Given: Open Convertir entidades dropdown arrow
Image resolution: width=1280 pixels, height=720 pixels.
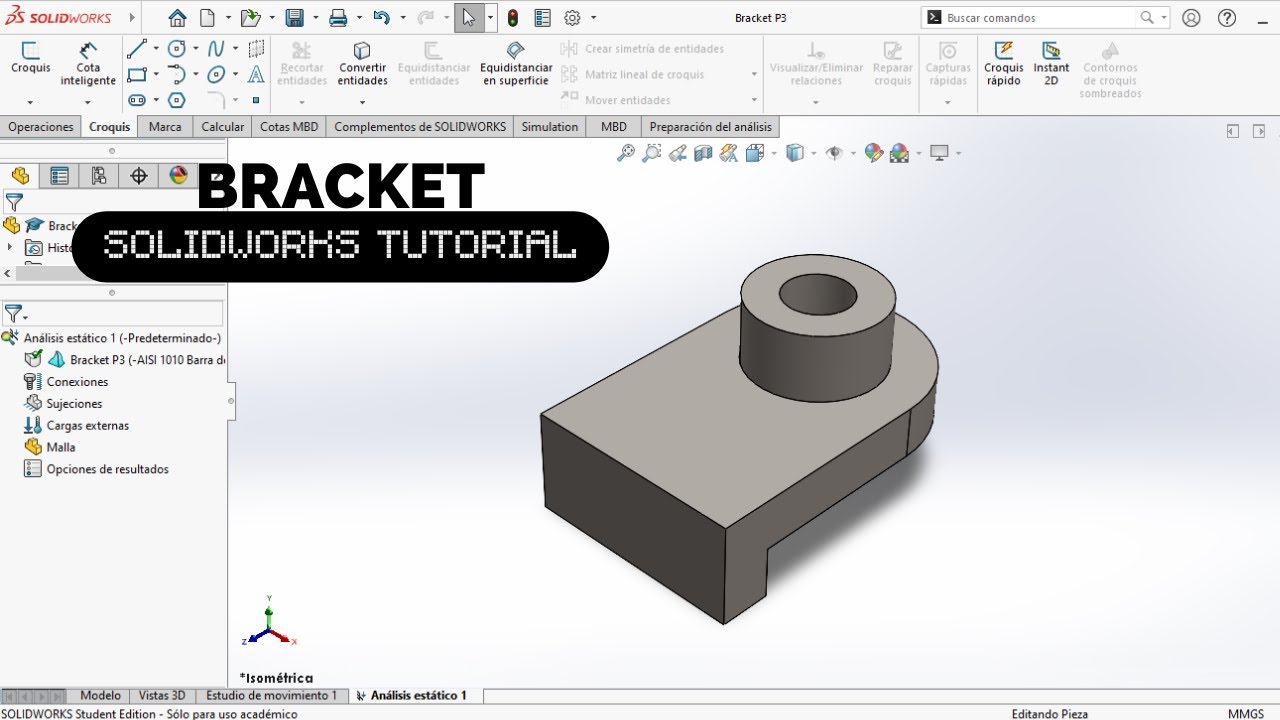Looking at the screenshot, I should pyautogui.click(x=362, y=102).
